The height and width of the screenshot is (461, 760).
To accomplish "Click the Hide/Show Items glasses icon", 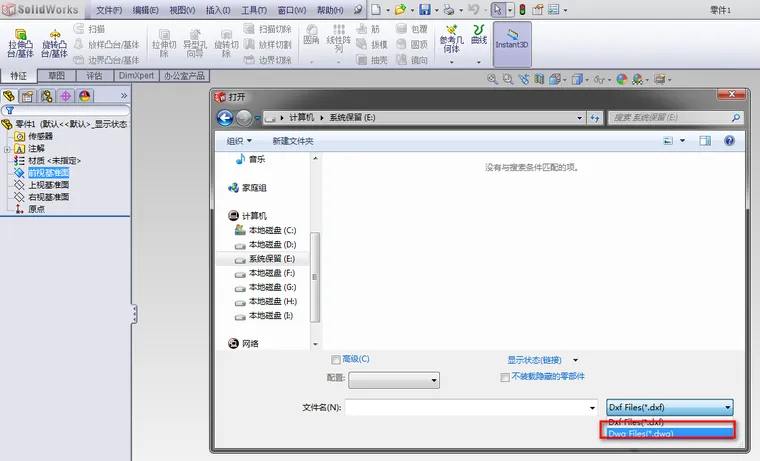I will pyautogui.click(x=599, y=79).
